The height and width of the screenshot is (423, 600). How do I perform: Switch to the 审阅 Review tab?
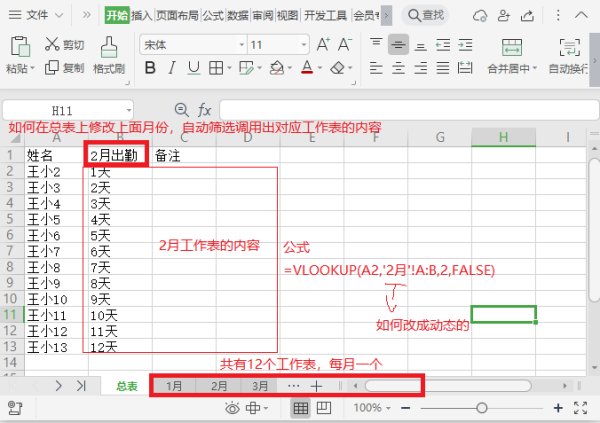[262, 15]
